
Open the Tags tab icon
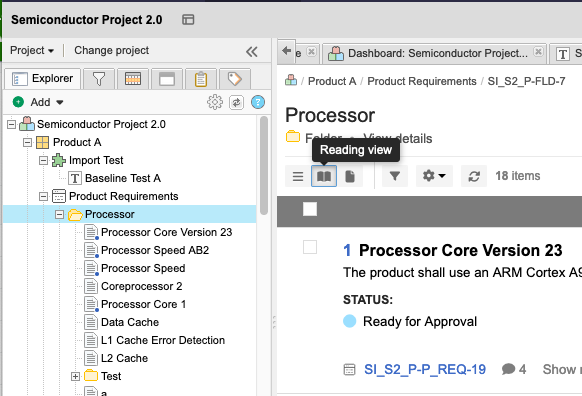pyautogui.click(x=235, y=79)
